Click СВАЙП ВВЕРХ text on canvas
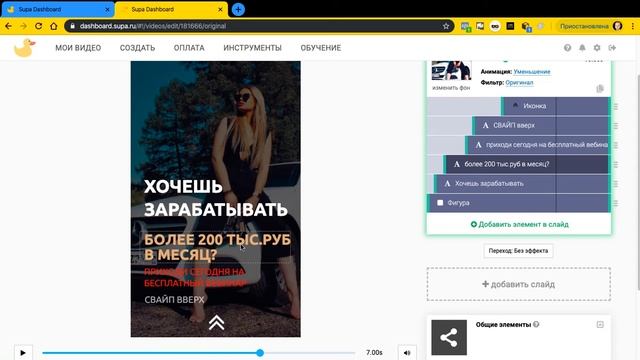Screen dimensions: 640x360 click(174, 300)
